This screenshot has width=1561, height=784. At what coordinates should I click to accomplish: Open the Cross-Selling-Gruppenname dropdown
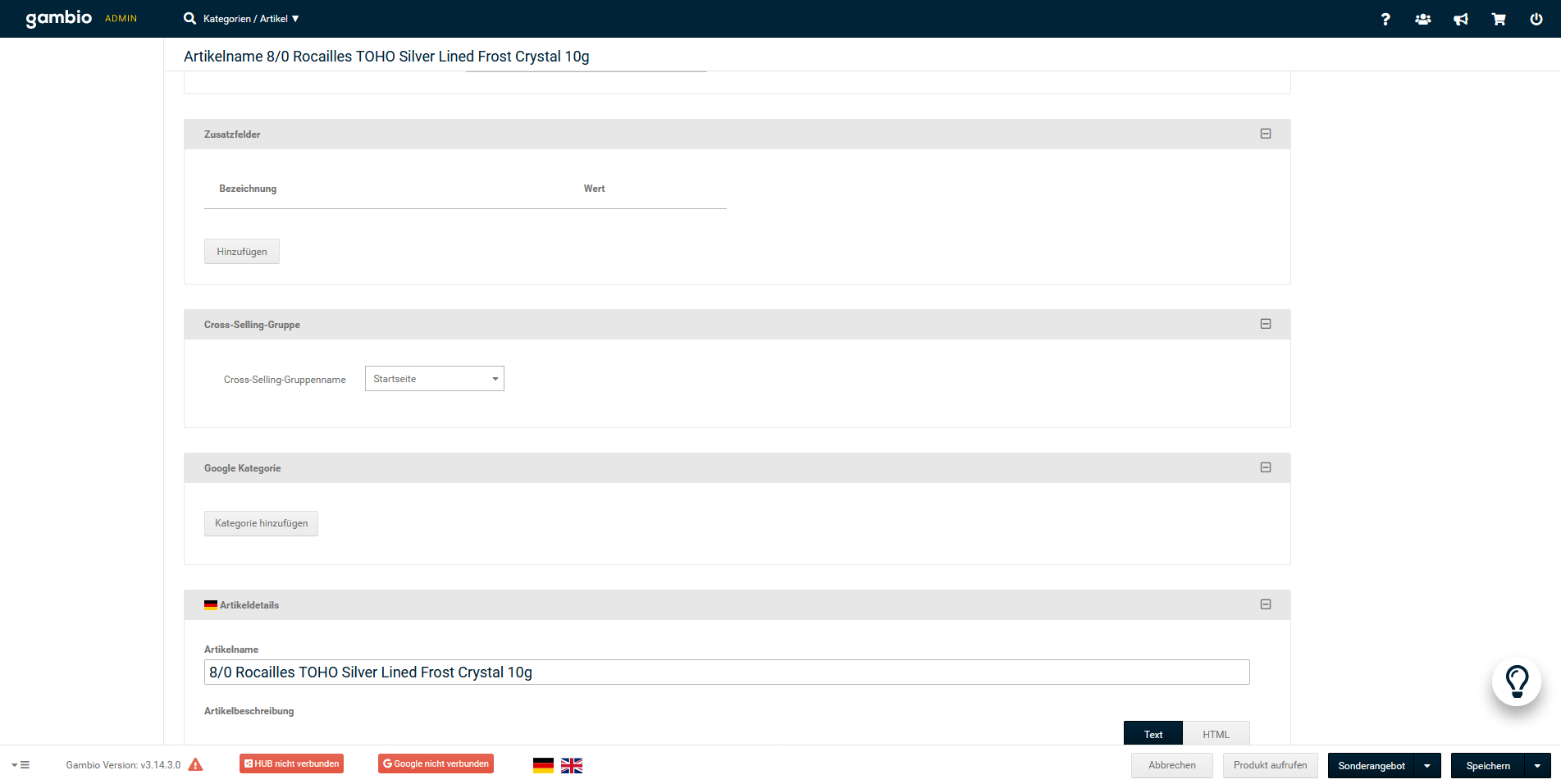[434, 379]
